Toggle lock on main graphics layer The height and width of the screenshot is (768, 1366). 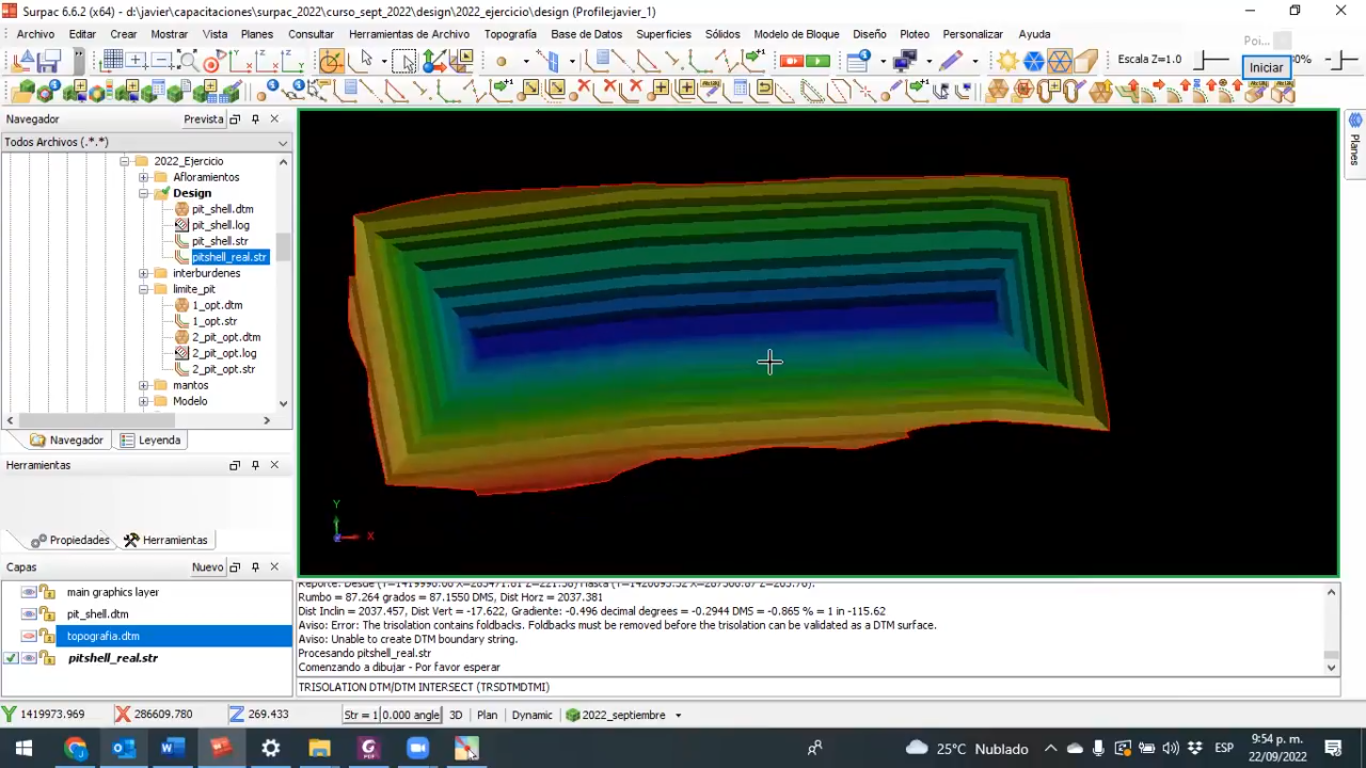click(x=46, y=592)
